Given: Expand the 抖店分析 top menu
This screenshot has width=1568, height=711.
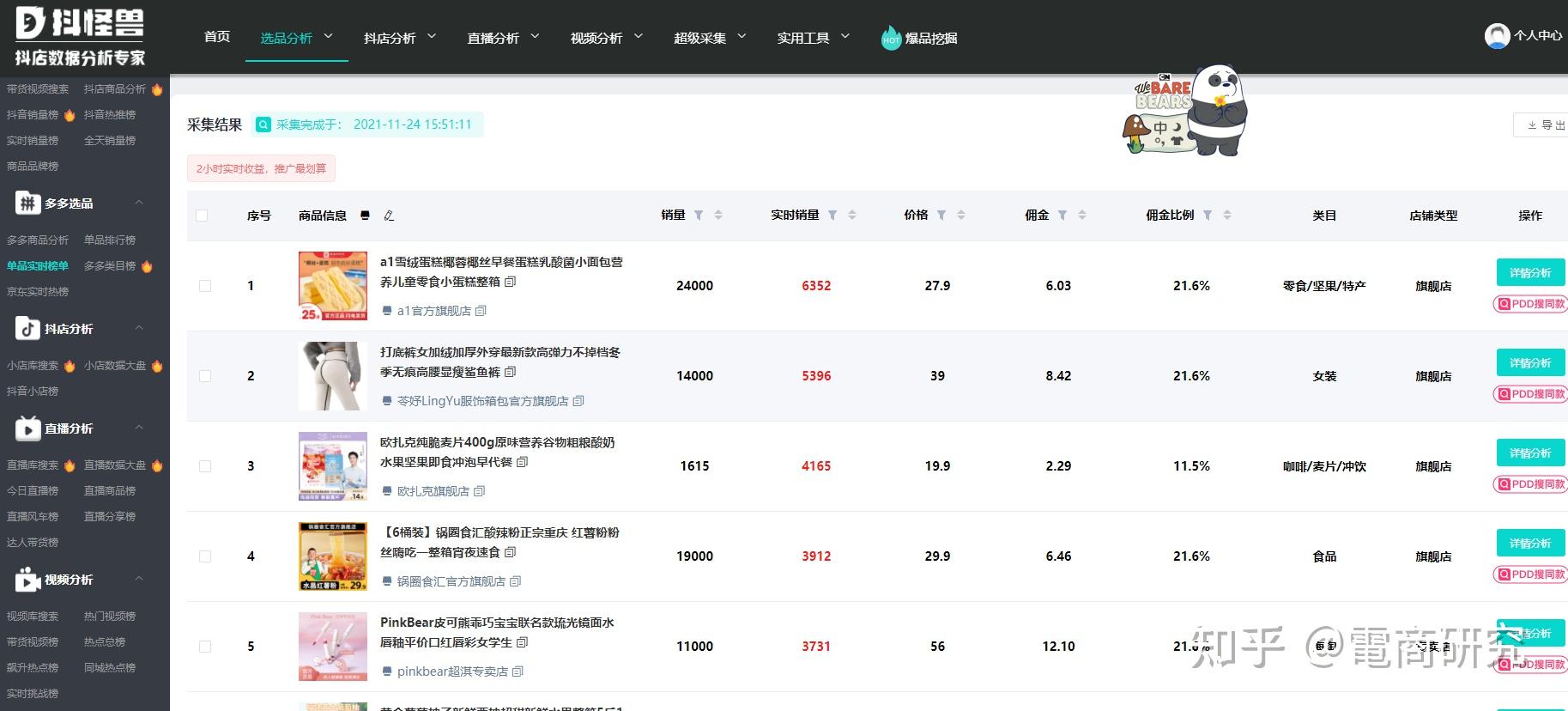Looking at the screenshot, I should (400, 38).
